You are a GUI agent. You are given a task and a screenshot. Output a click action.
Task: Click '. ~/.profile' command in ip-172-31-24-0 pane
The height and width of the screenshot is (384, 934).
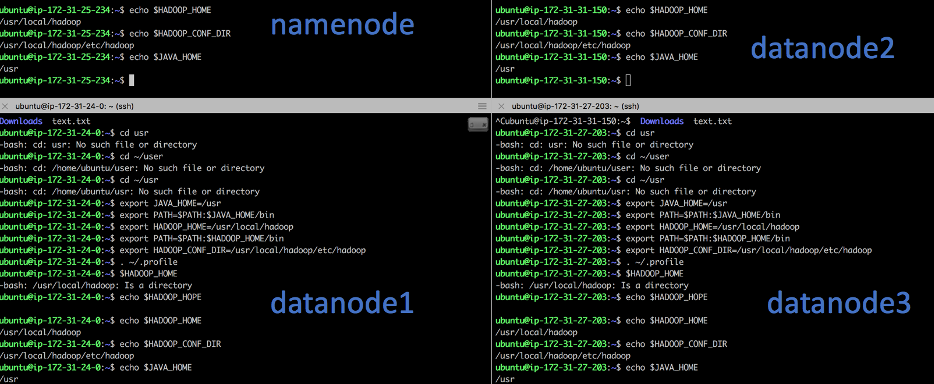coord(148,262)
